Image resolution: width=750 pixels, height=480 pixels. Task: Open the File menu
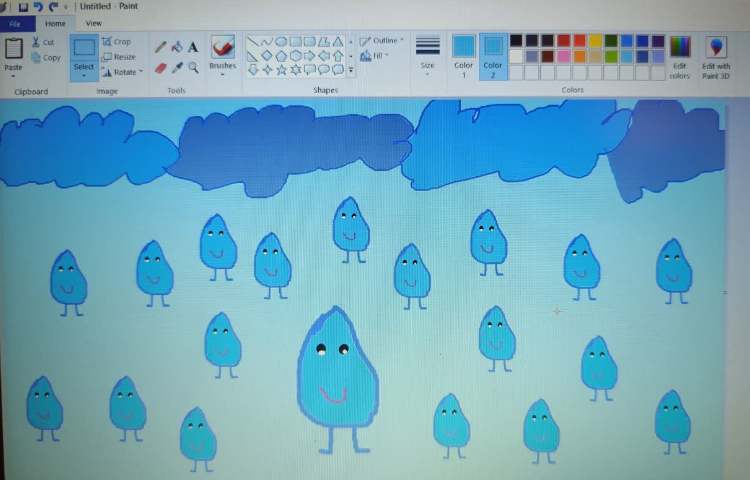16,23
